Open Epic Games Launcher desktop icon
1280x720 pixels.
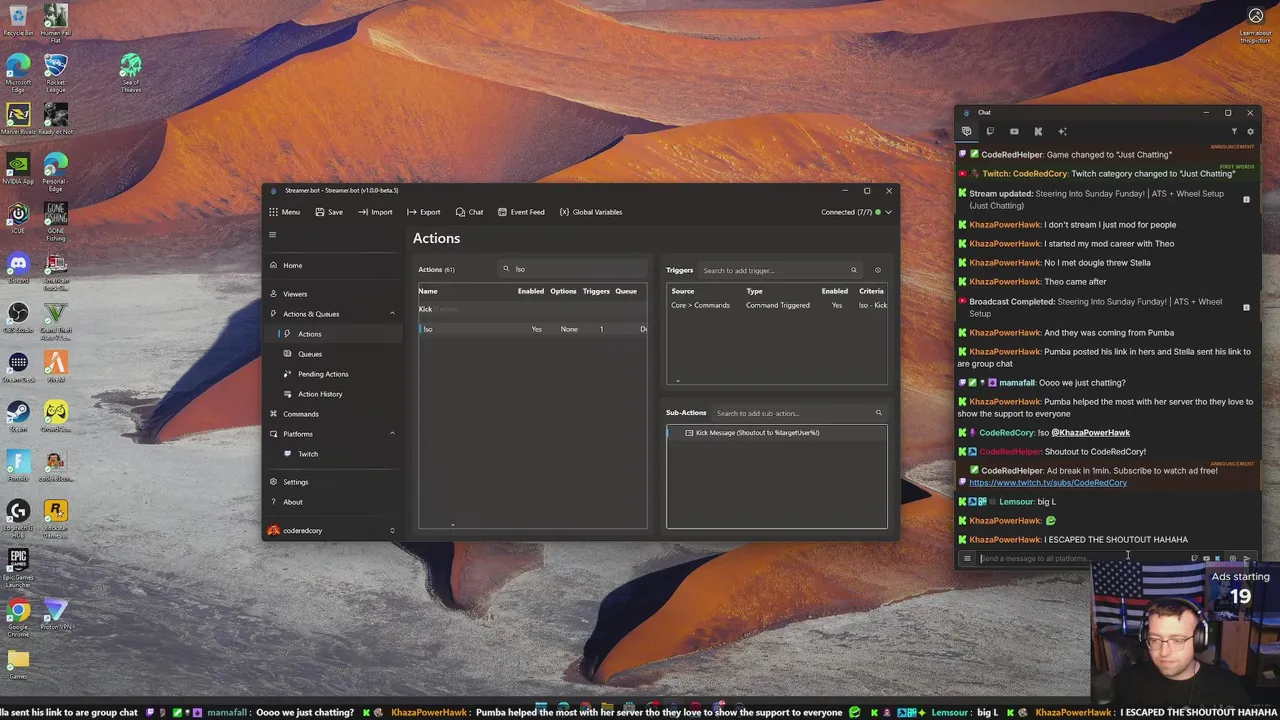(18, 566)
